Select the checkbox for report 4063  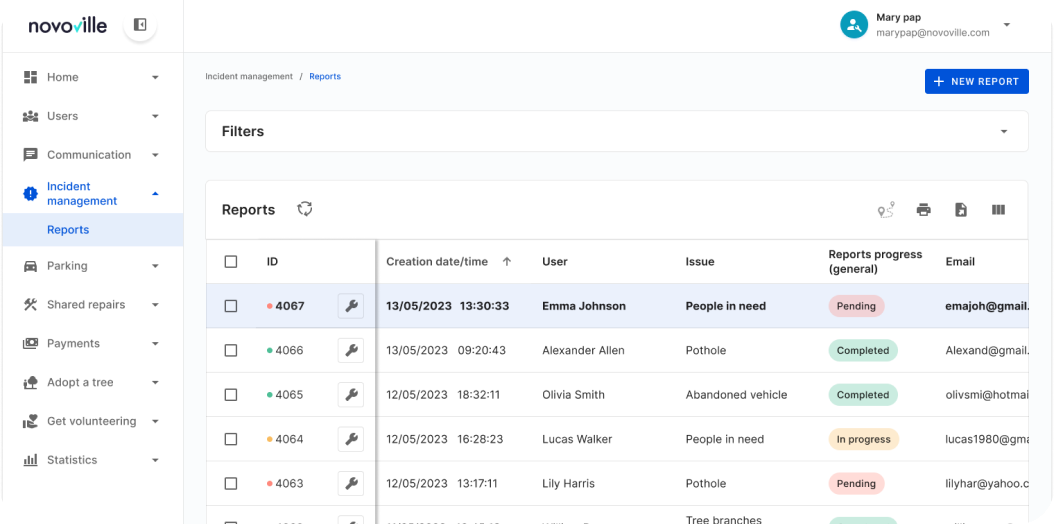(231, 484)
